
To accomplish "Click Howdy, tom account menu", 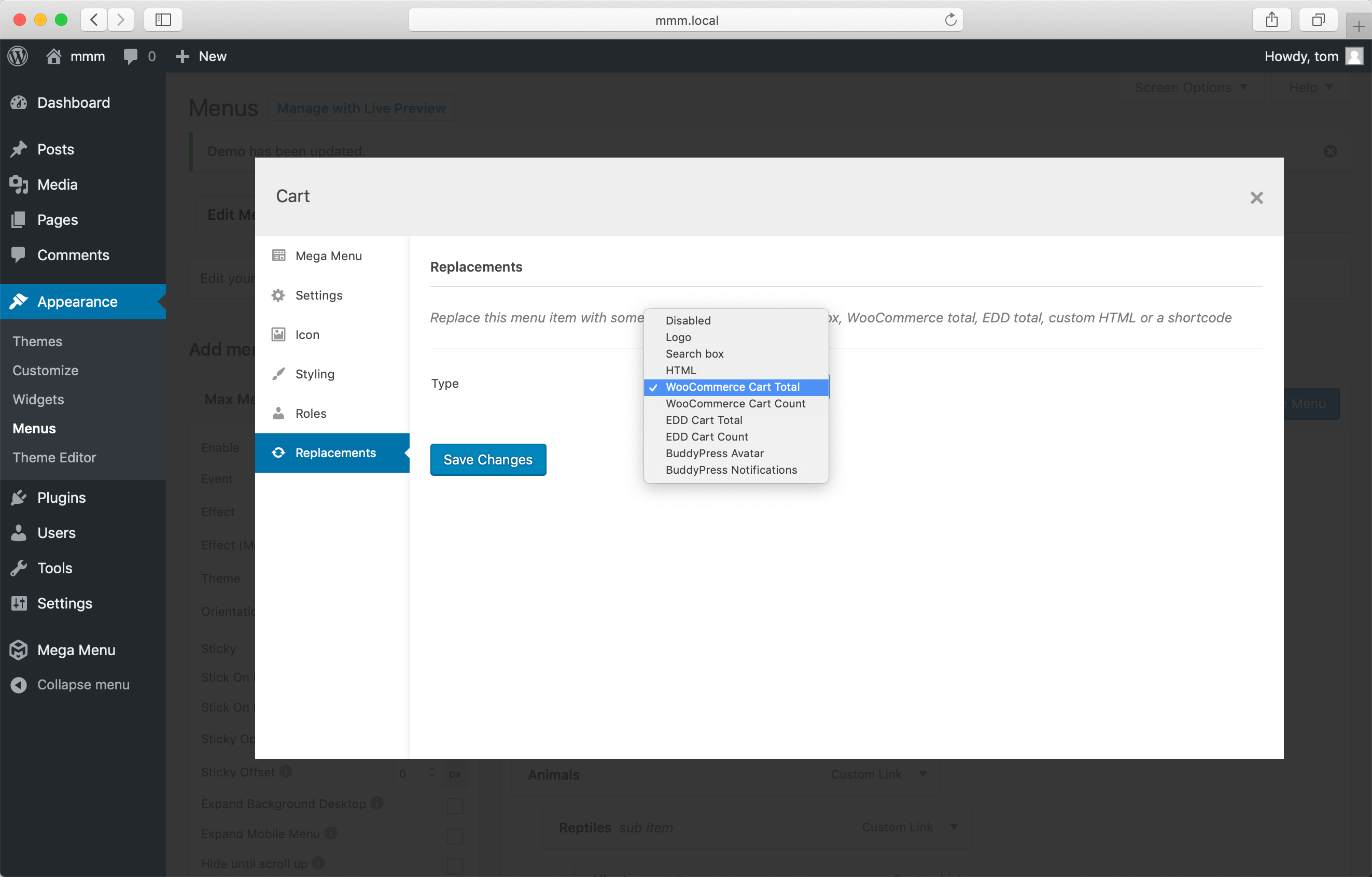I will pos(1313,56).
